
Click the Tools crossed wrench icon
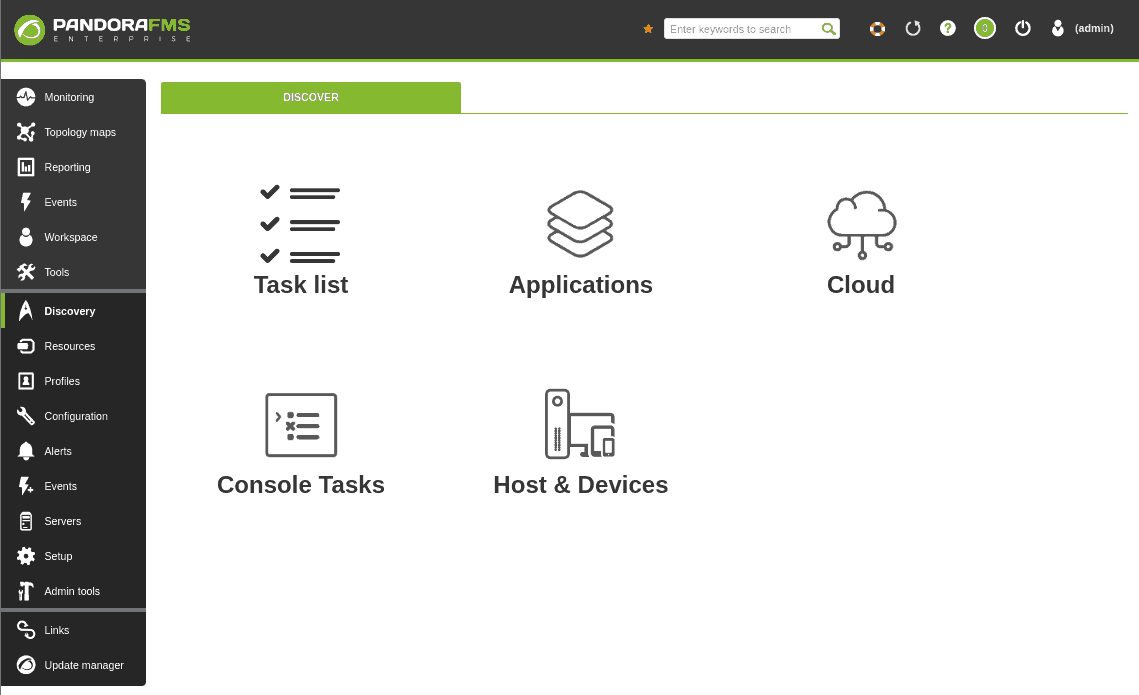point(26,272)
